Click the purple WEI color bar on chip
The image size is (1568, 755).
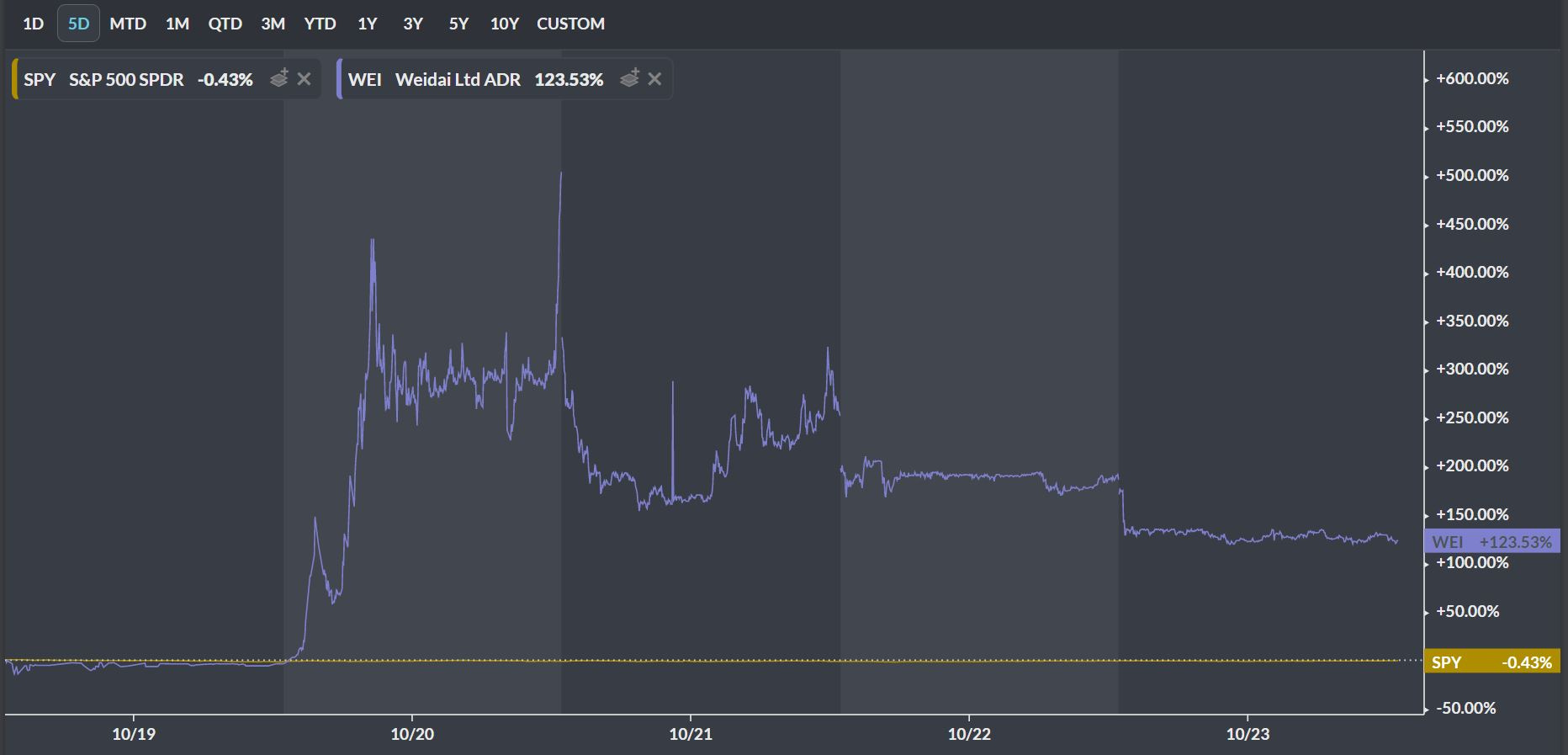pyautogui.click(x=339, y=79)
